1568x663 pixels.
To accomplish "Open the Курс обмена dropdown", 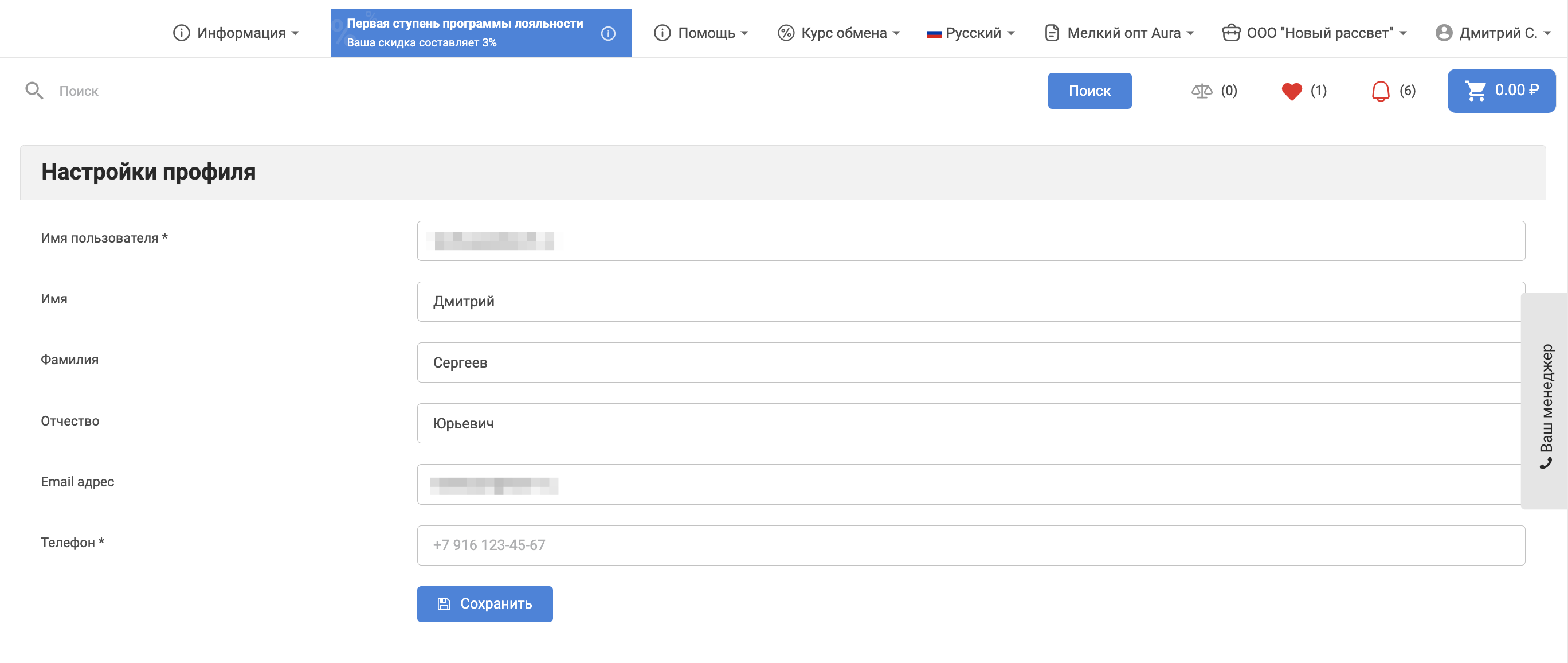I will tap(839, 33).
